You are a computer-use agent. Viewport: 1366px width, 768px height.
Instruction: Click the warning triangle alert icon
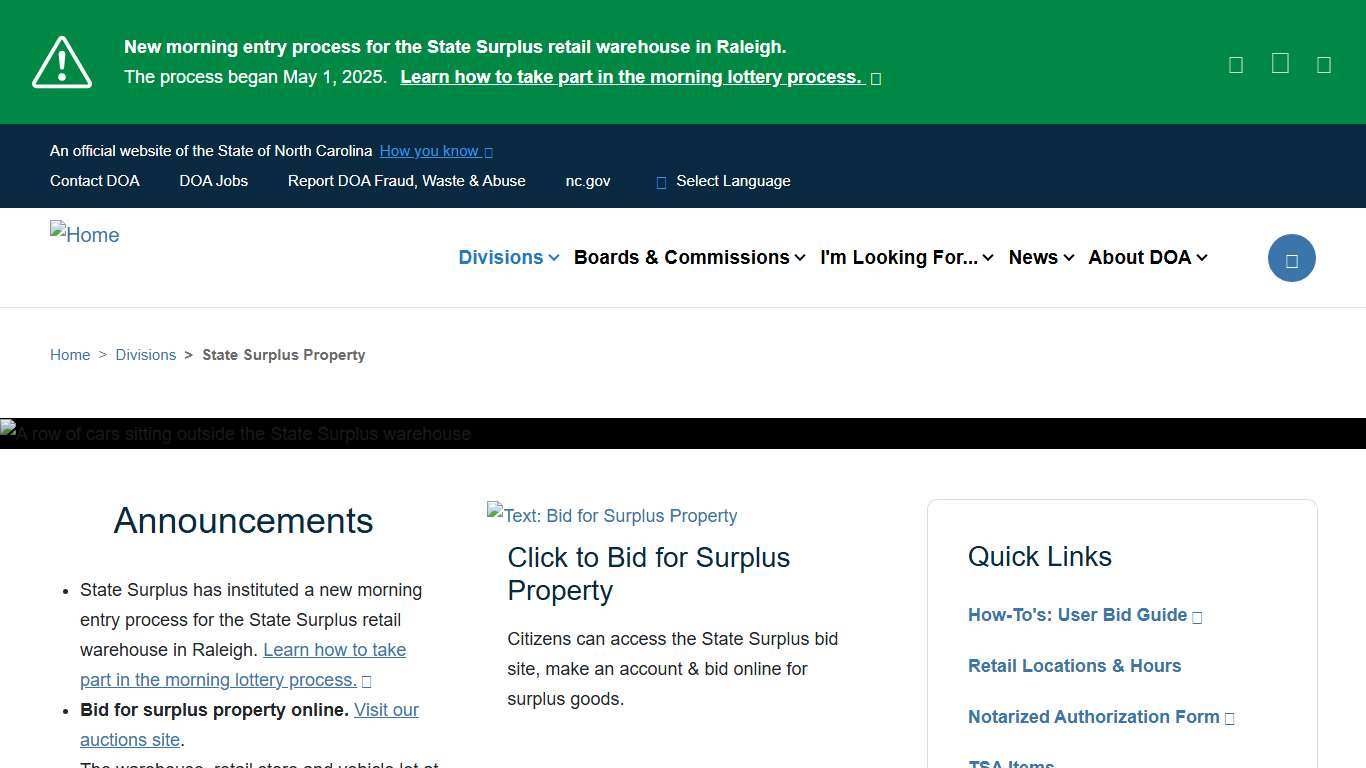click(61, 62)
